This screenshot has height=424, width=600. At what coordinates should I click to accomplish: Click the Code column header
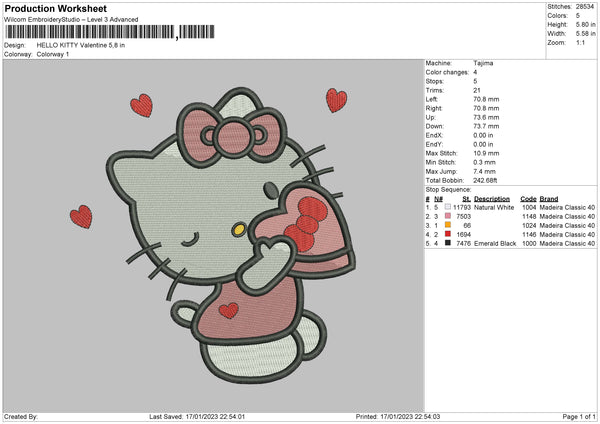[528, 198]
